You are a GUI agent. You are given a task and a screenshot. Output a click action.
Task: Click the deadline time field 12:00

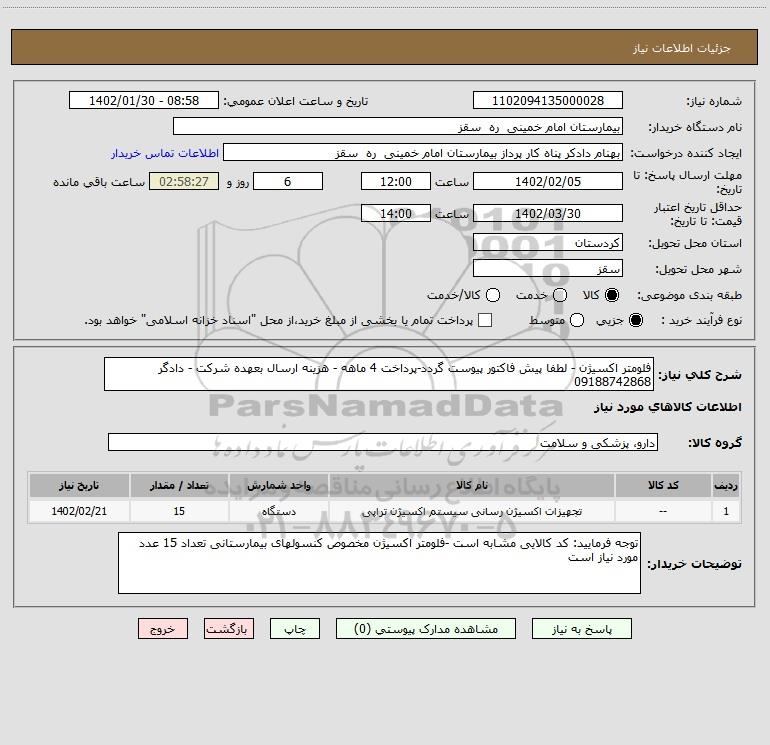(x=396, y=181)
